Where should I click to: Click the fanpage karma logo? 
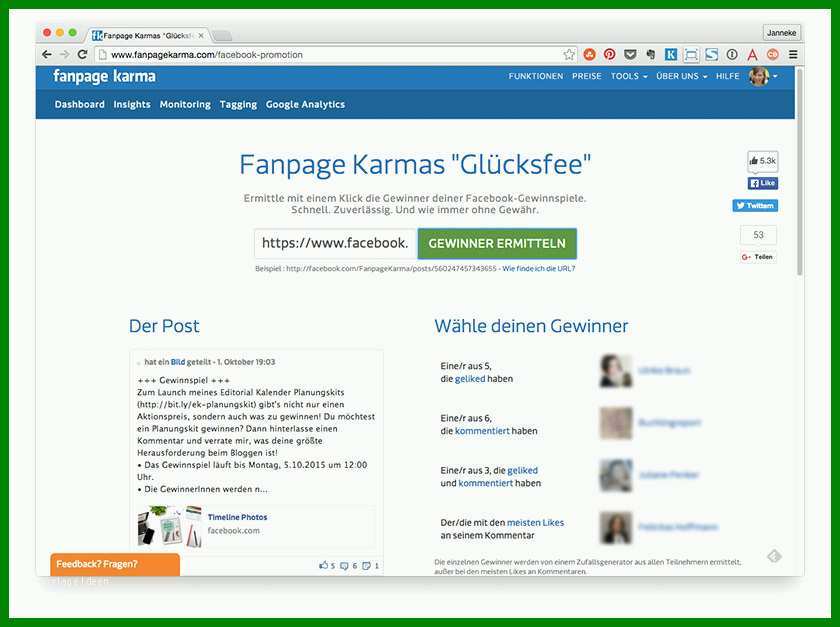pos(104,77)
